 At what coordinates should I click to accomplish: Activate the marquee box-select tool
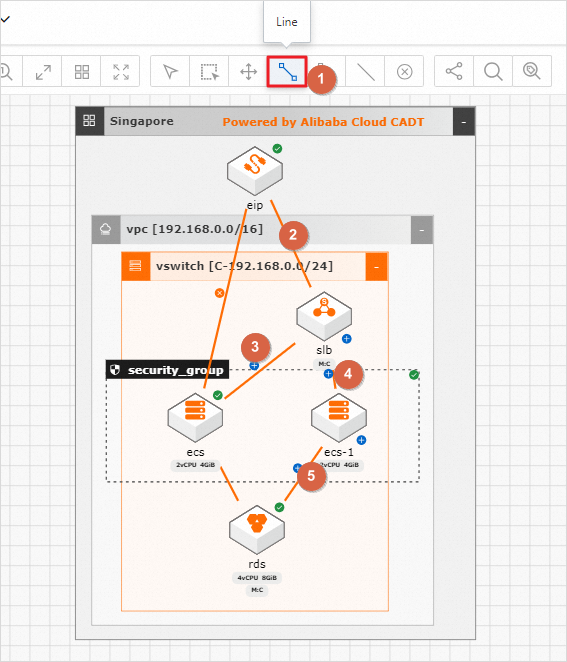[209, 71]
